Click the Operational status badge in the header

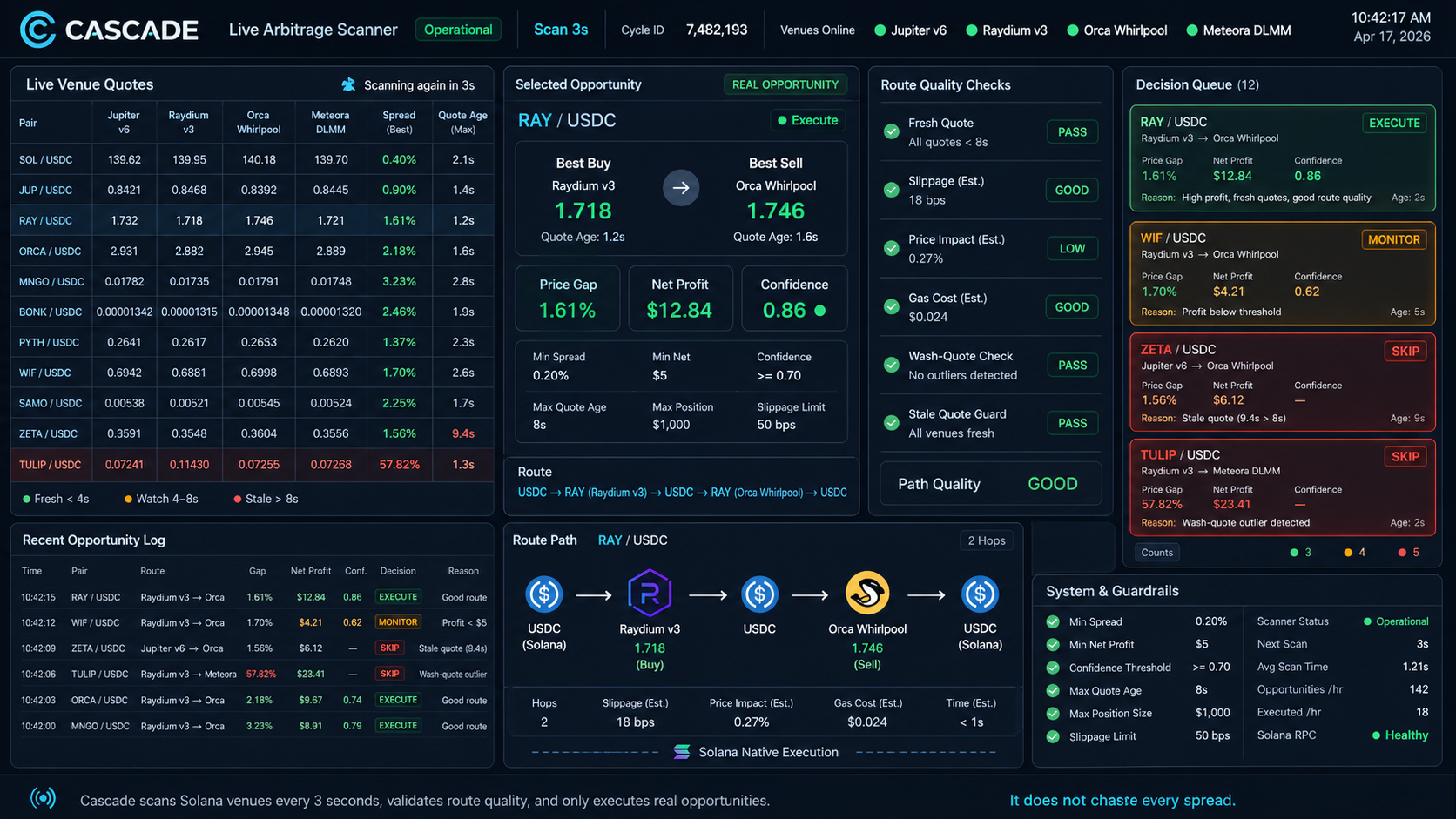click(x=458, y=30)
